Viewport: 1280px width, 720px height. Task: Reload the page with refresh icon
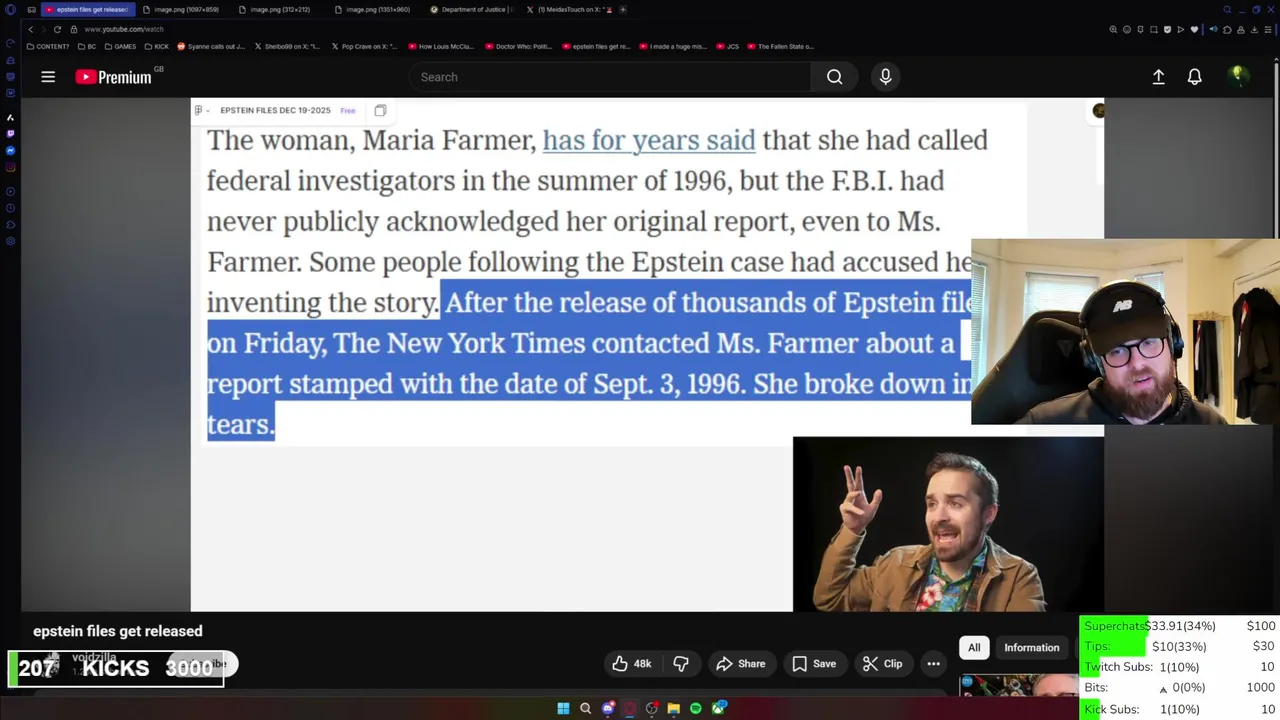pyautogui.click(x=57, y=29)
